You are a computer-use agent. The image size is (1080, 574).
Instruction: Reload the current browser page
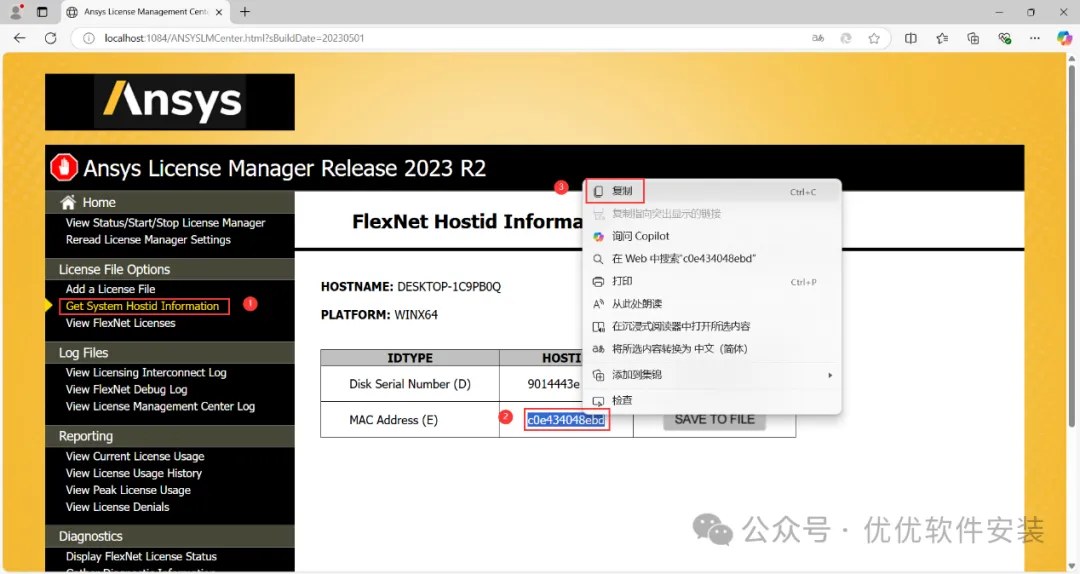pyautogui.click(x=50, y=38)
